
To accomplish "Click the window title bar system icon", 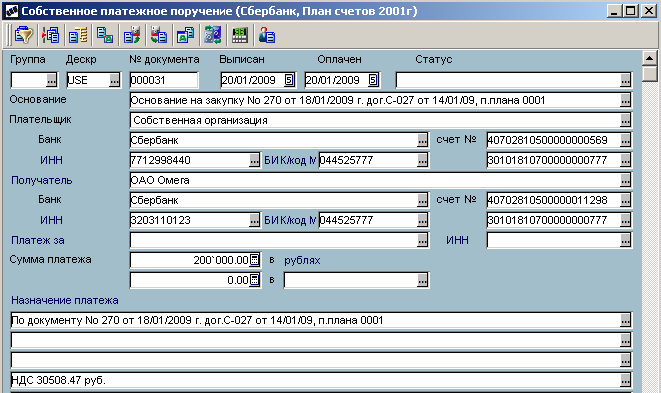I will click(12, 11).
